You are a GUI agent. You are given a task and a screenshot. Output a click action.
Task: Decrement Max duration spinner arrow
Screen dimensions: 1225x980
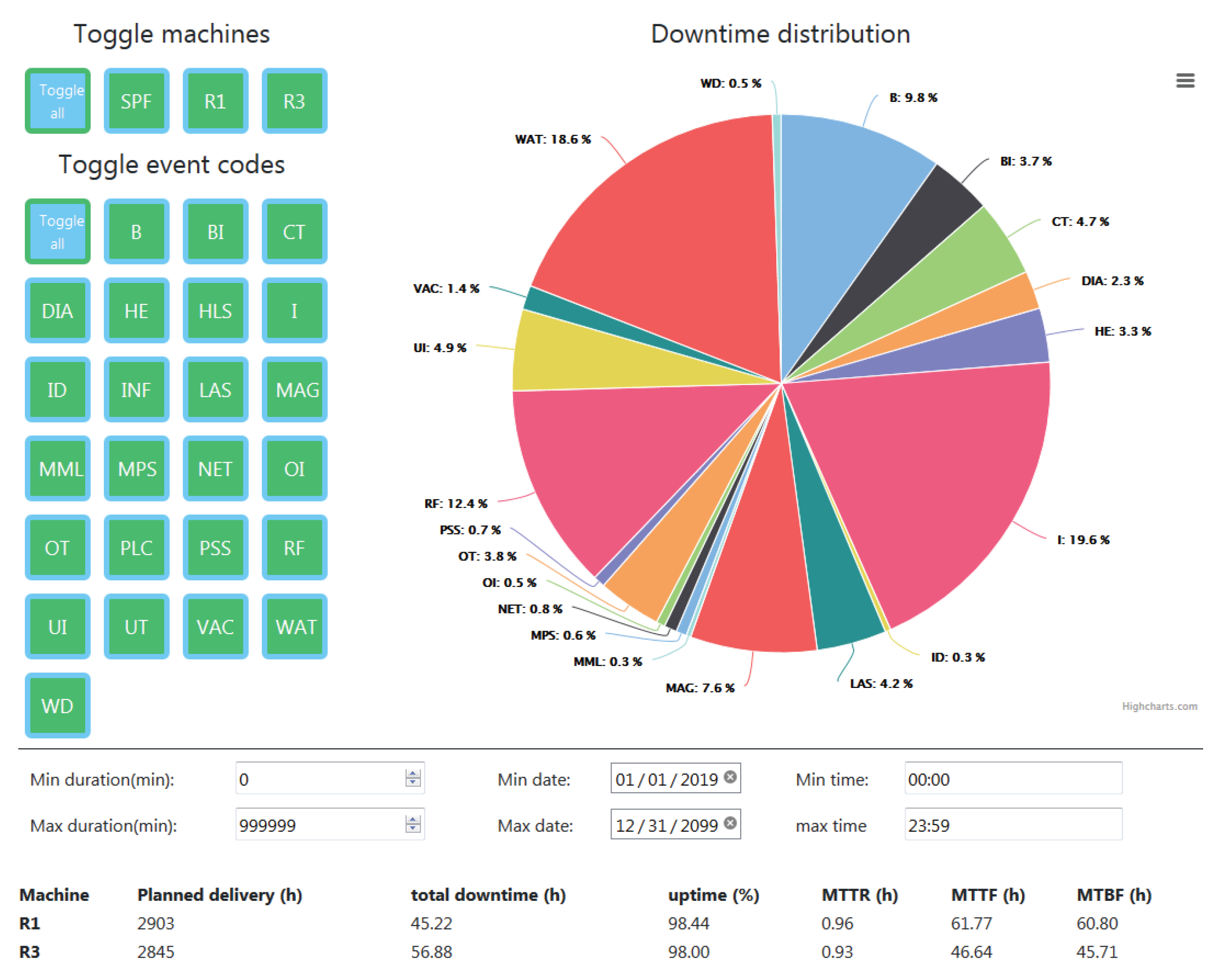coord(413,829)
